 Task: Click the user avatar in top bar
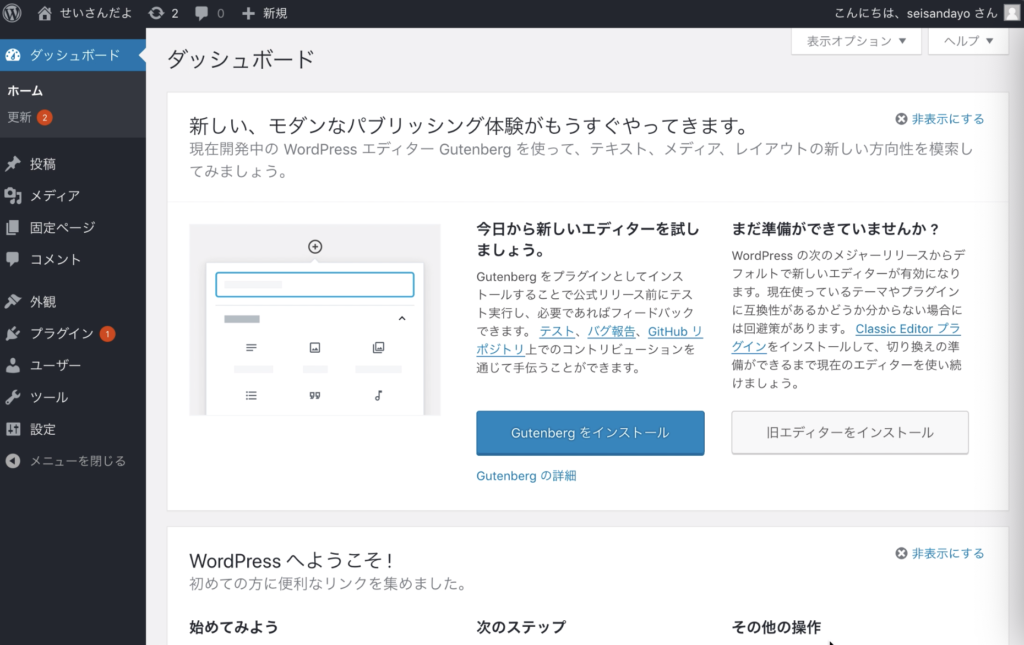pos(1011,13)
